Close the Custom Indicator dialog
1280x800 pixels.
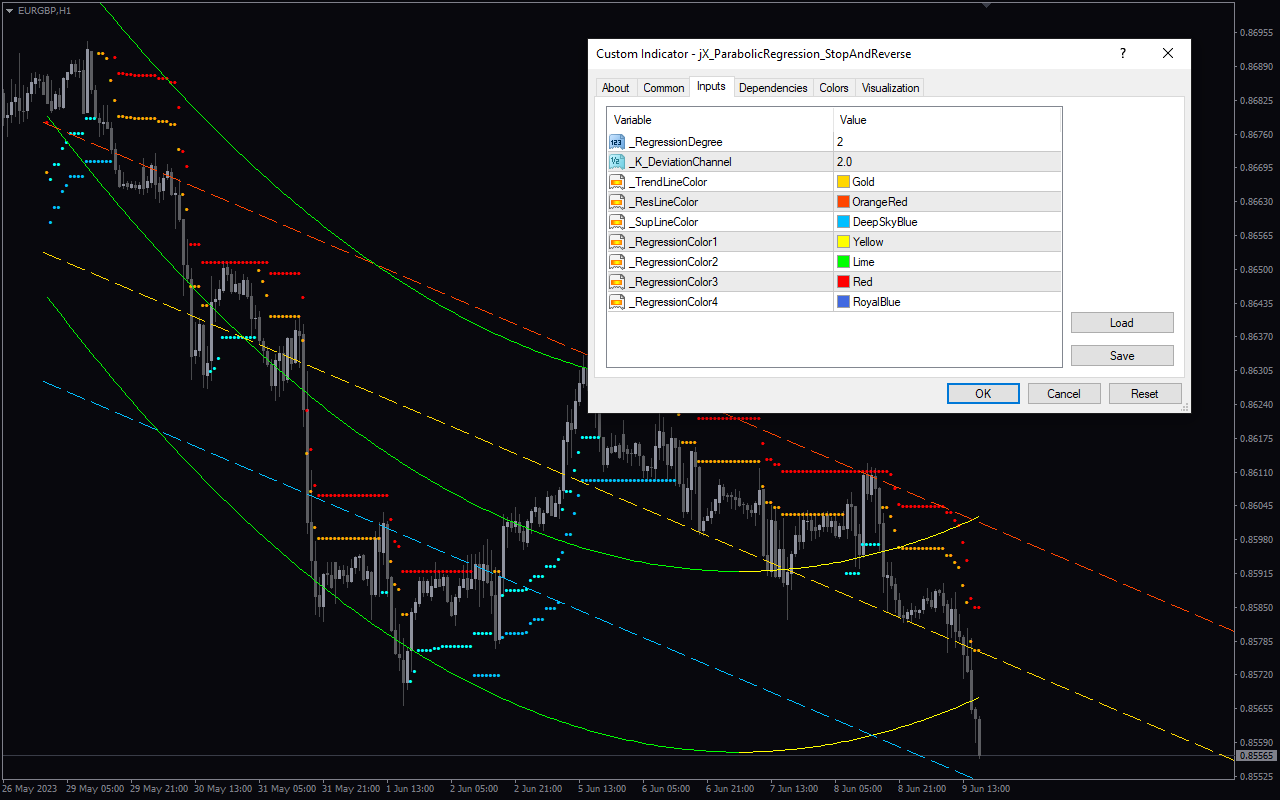coord(1167,54)
